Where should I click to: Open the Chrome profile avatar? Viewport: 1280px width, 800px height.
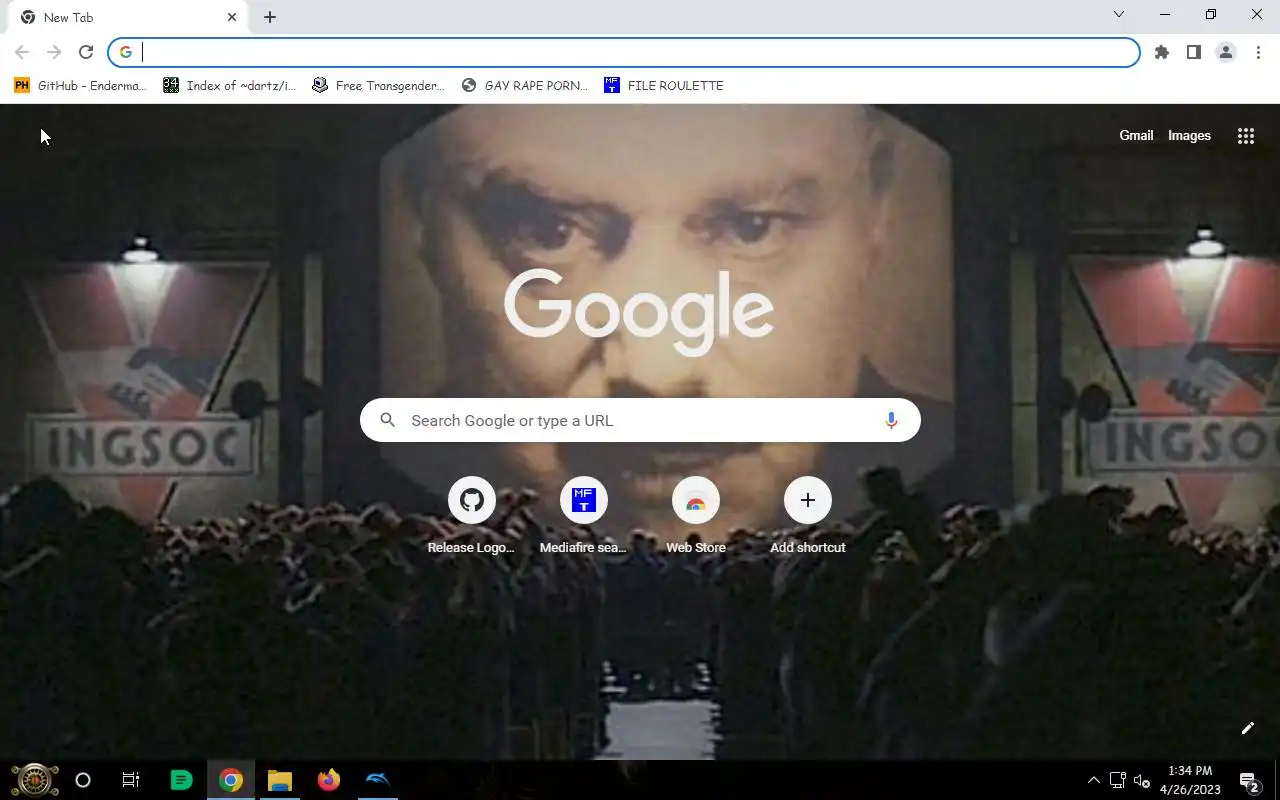point(1226,52)
